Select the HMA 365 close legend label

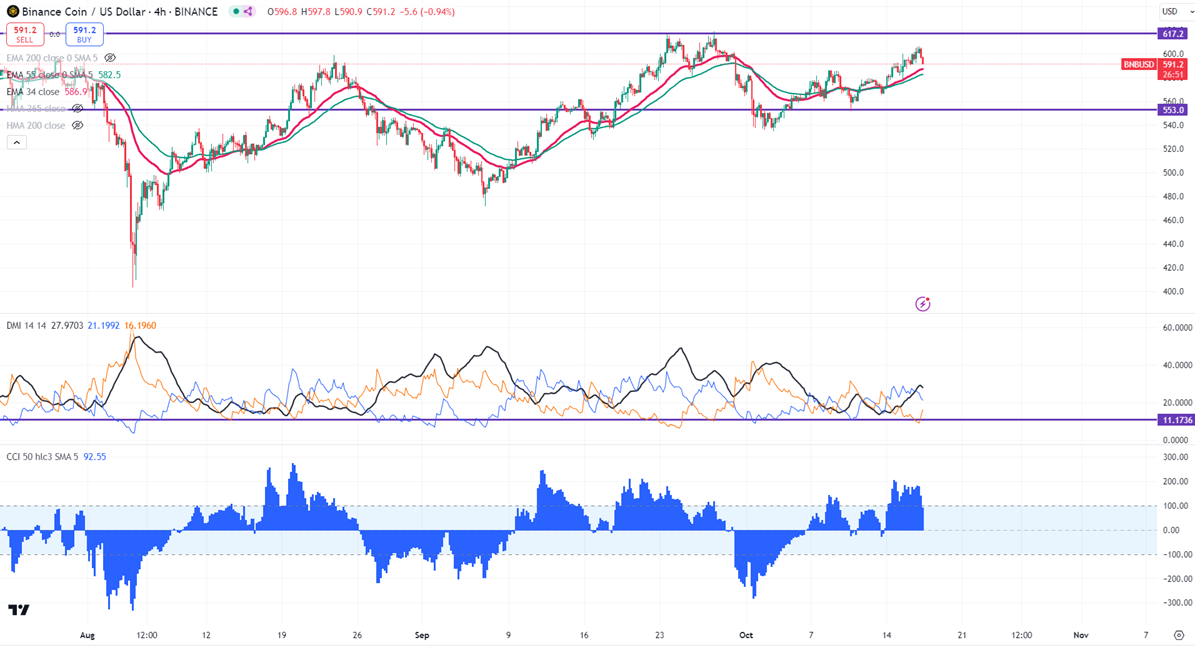coord(36,108)
